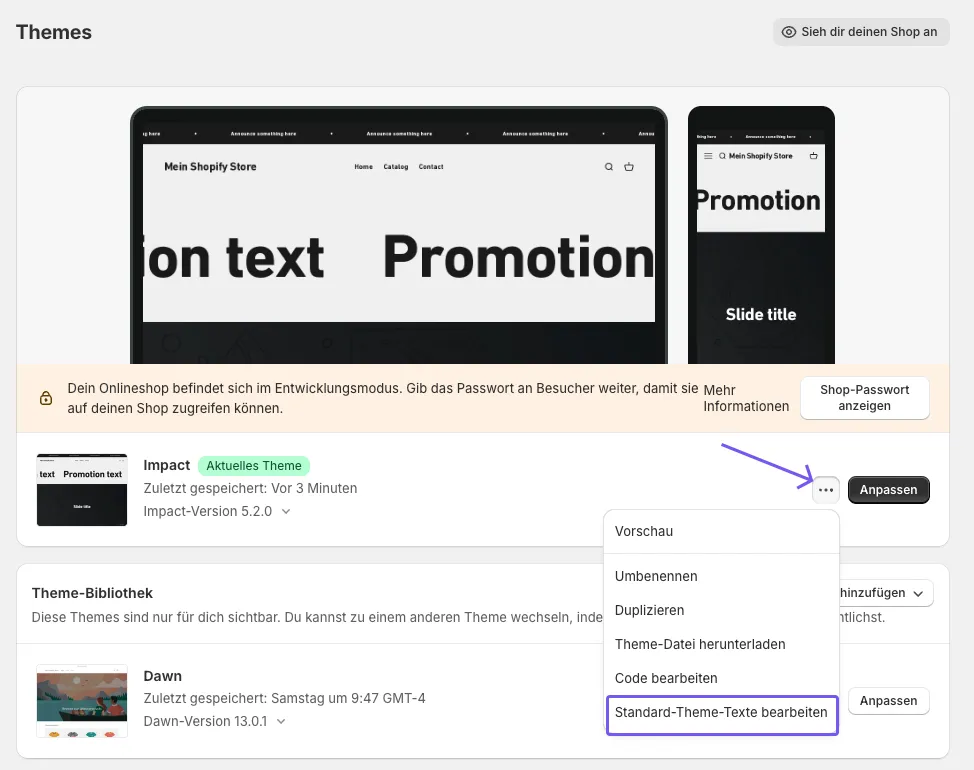The width and height of the screenshot is (974, 770).
Task: Click the Impact theme thumbnail
Action: pos(82,490)
